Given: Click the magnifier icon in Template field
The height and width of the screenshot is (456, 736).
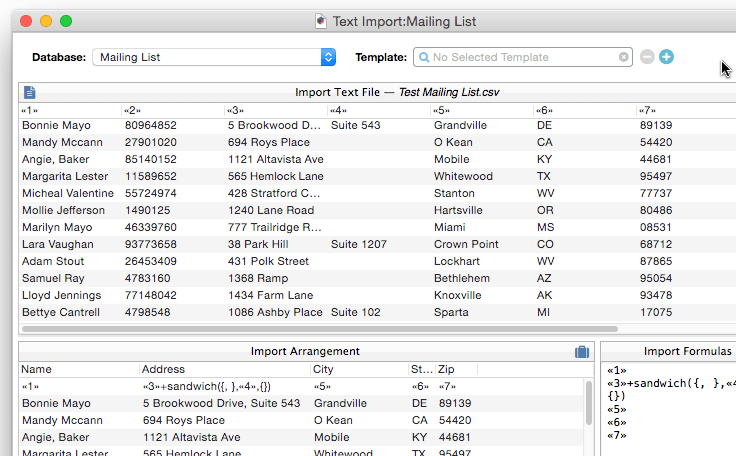Looking at the screenshot, I should point(423,58).
